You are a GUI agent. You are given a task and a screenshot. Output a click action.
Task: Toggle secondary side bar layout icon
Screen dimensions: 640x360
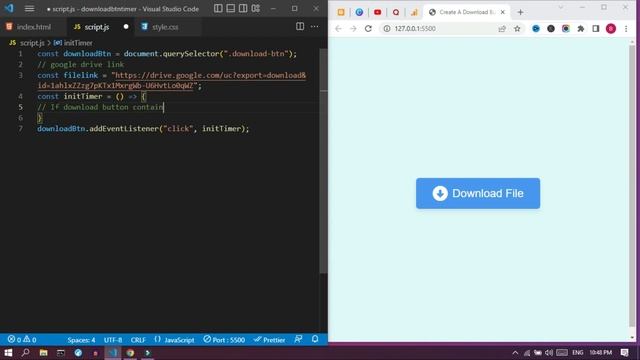pos(243,9)
